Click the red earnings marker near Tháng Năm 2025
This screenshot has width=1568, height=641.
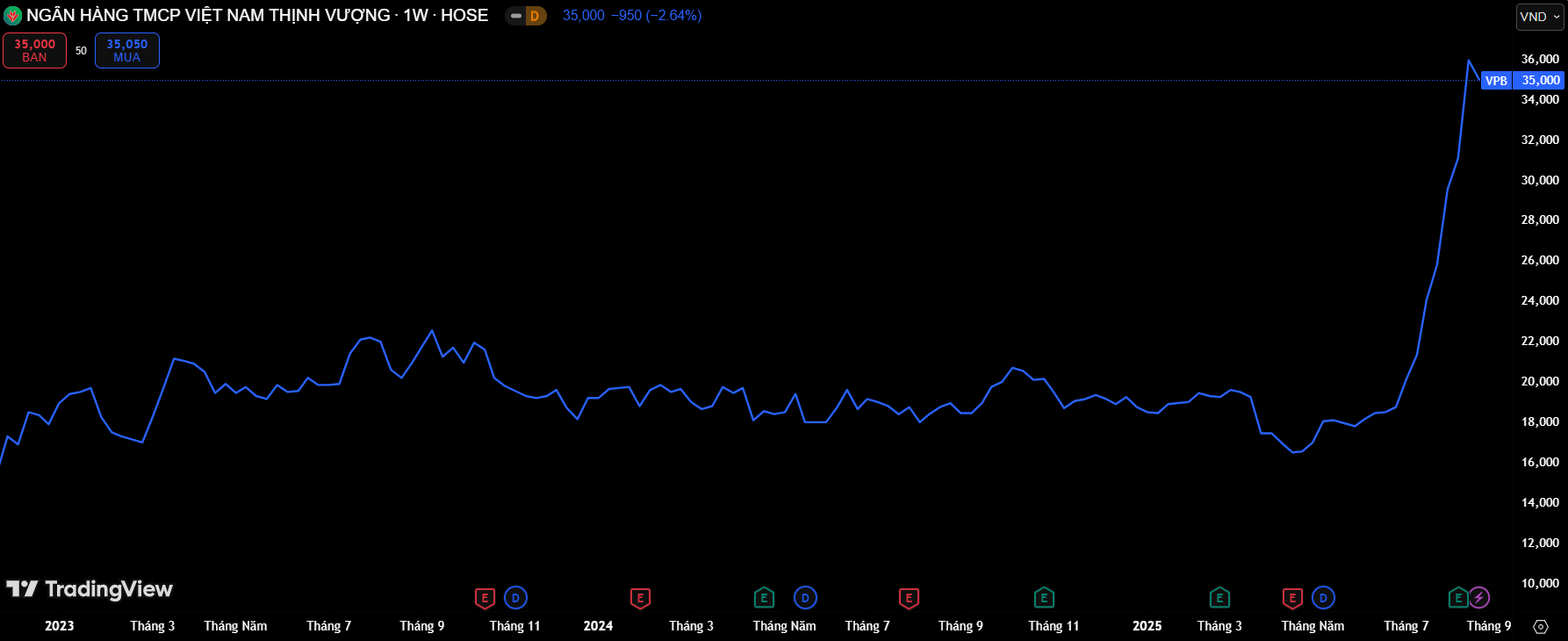(x=1292, y=598)
